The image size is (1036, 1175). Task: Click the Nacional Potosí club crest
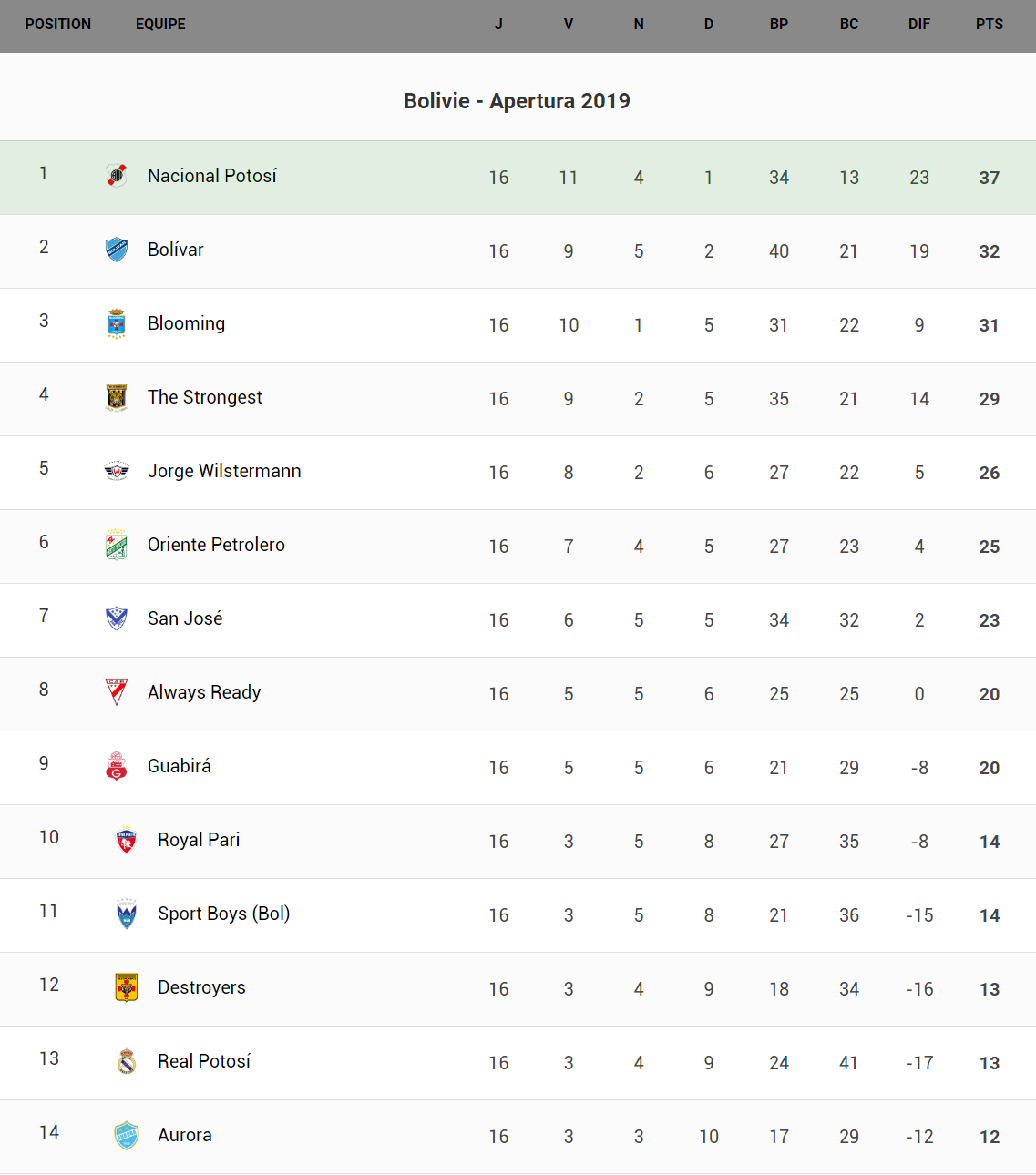tap(117, 176)
